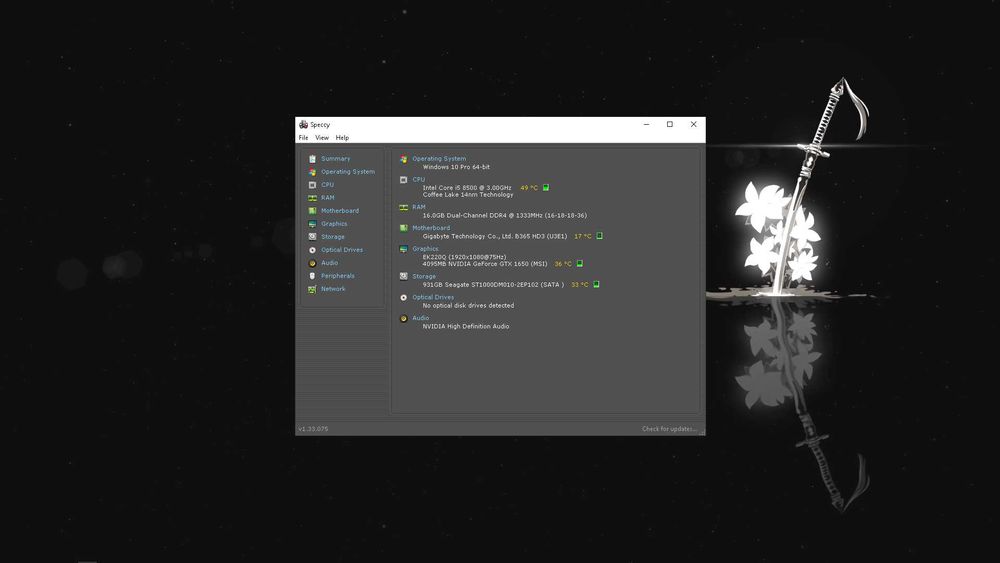Click the Operating System flag icon in sidebar
The width and height of the screenshot is (1000, 563).
click(x=312, y=172)
